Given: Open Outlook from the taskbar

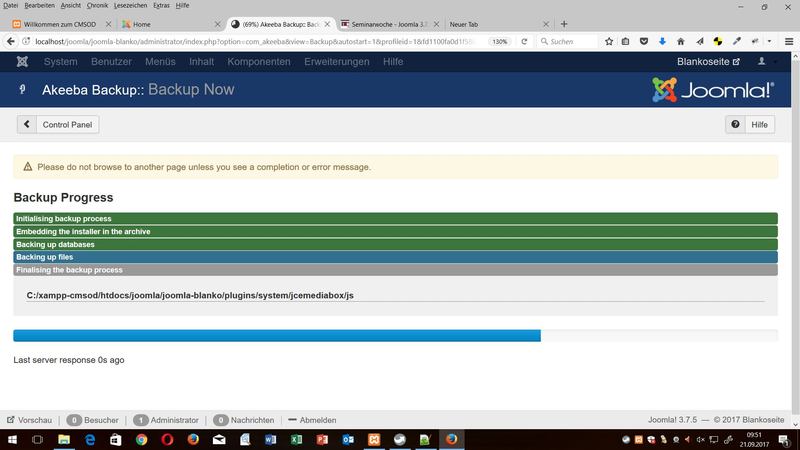Looking at the screenshot, I should (348, 439).
